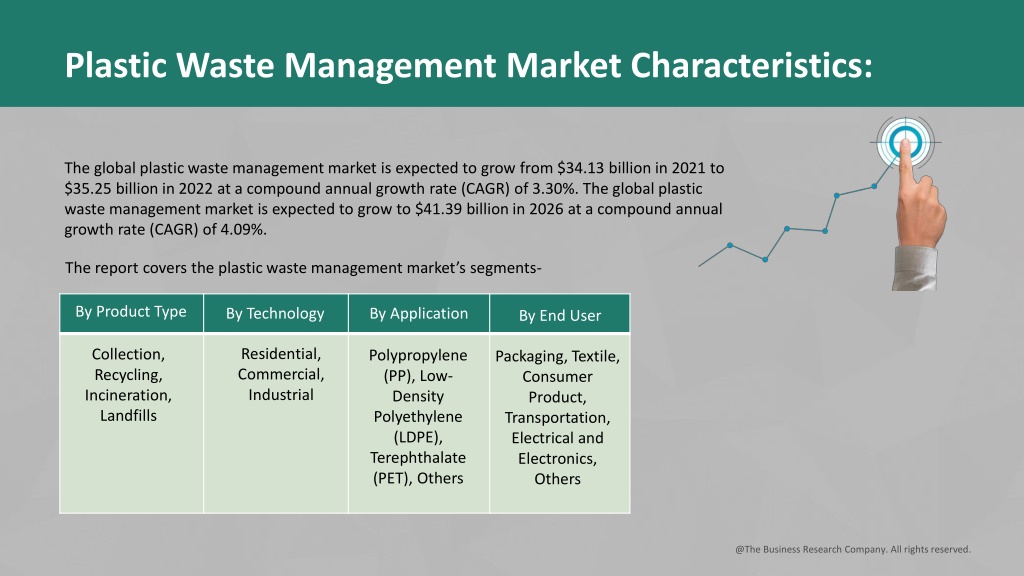Click the line 'The report covers the plastic waste management market's segments-'
Viewport: 1024px width, 576px height.
tap(303, 268)
